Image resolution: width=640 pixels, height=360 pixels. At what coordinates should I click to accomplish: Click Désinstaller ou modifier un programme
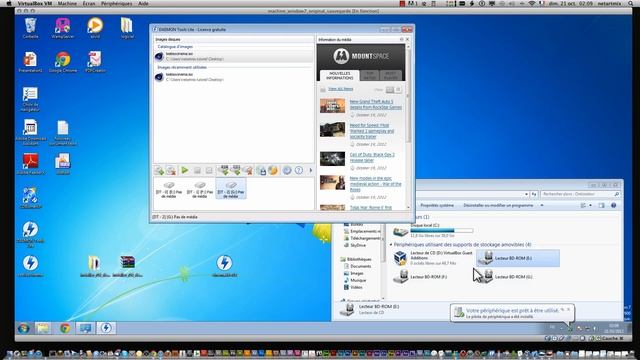[x=498, y=205]
